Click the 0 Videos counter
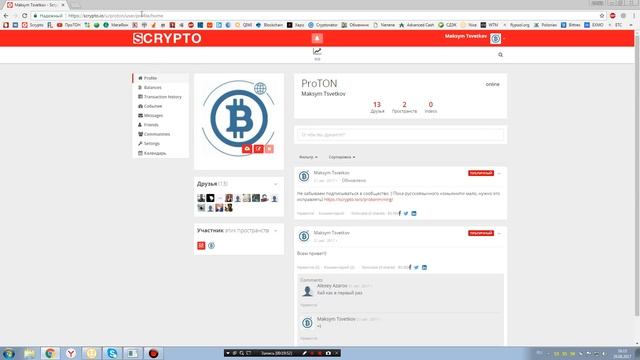640x360 pixels. 431,107
